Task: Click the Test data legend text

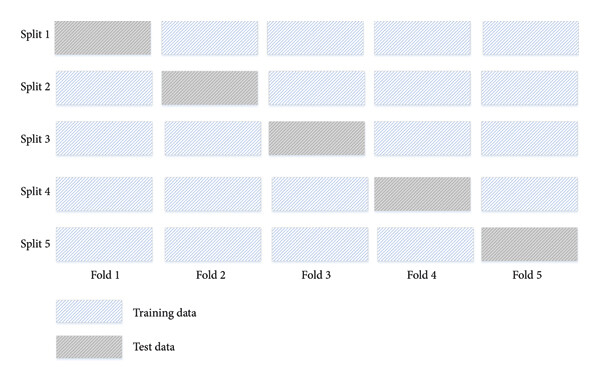Action: click(154, 347)
